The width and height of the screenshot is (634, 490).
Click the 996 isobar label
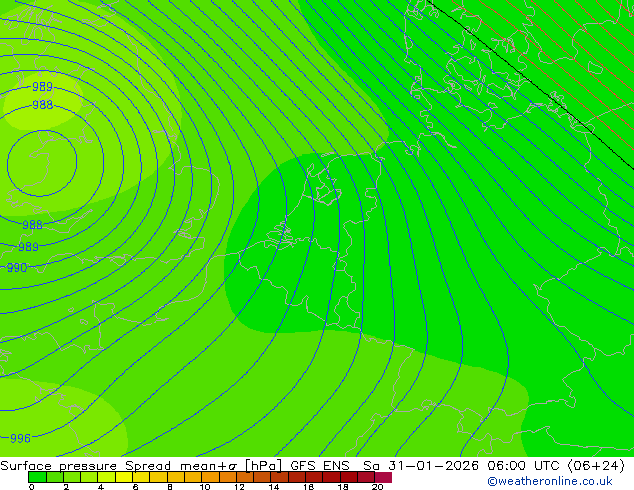click(x=20, y=438)
